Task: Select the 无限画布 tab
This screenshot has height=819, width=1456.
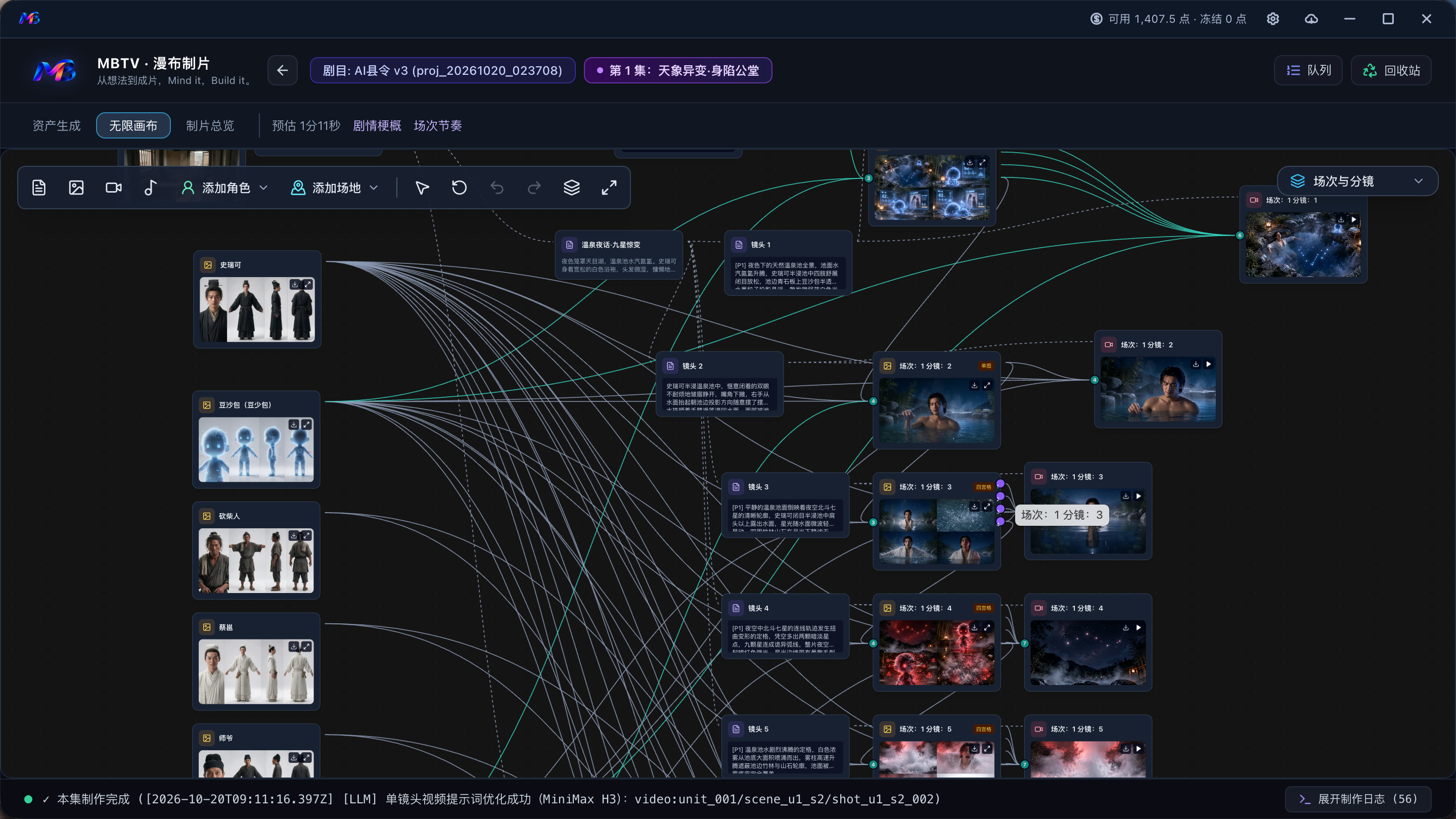Action: [133, 125]
